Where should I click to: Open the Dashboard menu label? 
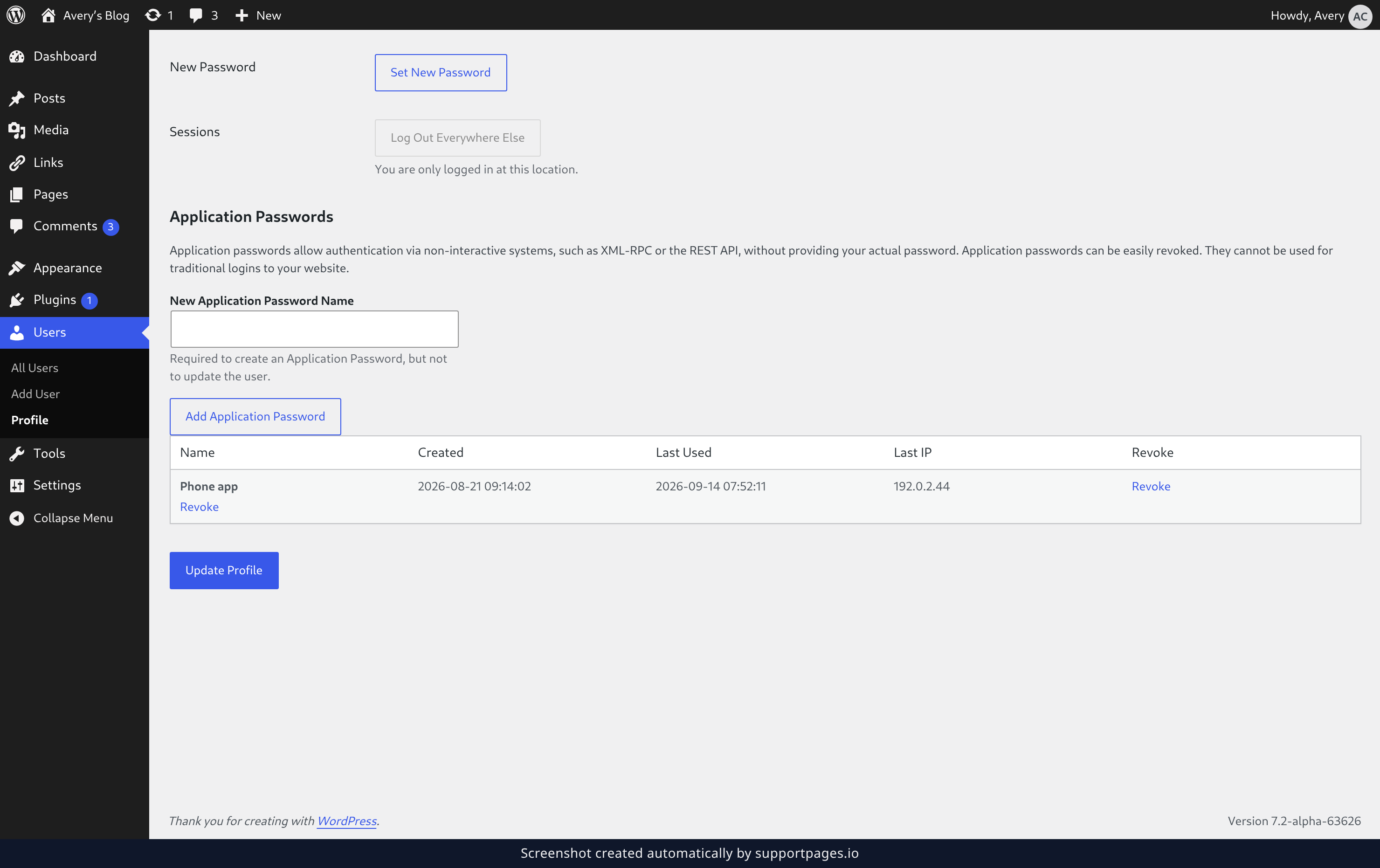(x=65, y=56)
